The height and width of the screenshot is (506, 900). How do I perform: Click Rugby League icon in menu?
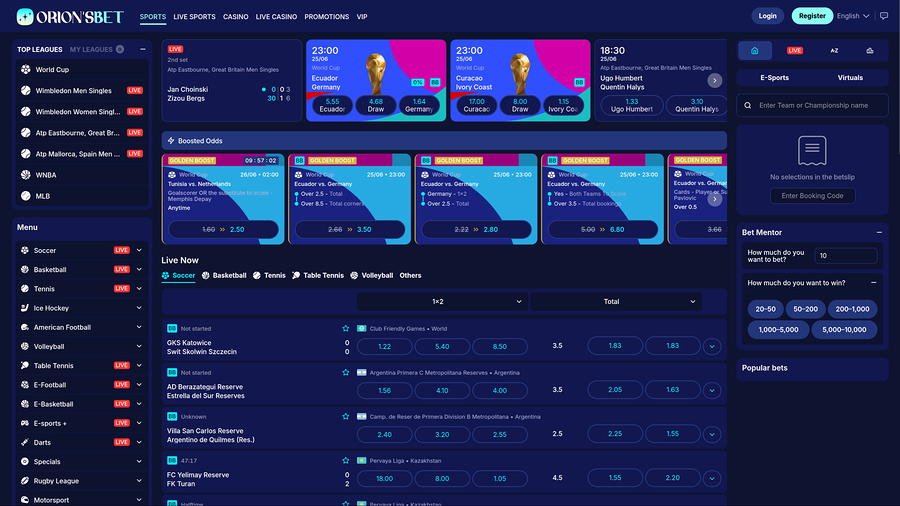point(25,481)
